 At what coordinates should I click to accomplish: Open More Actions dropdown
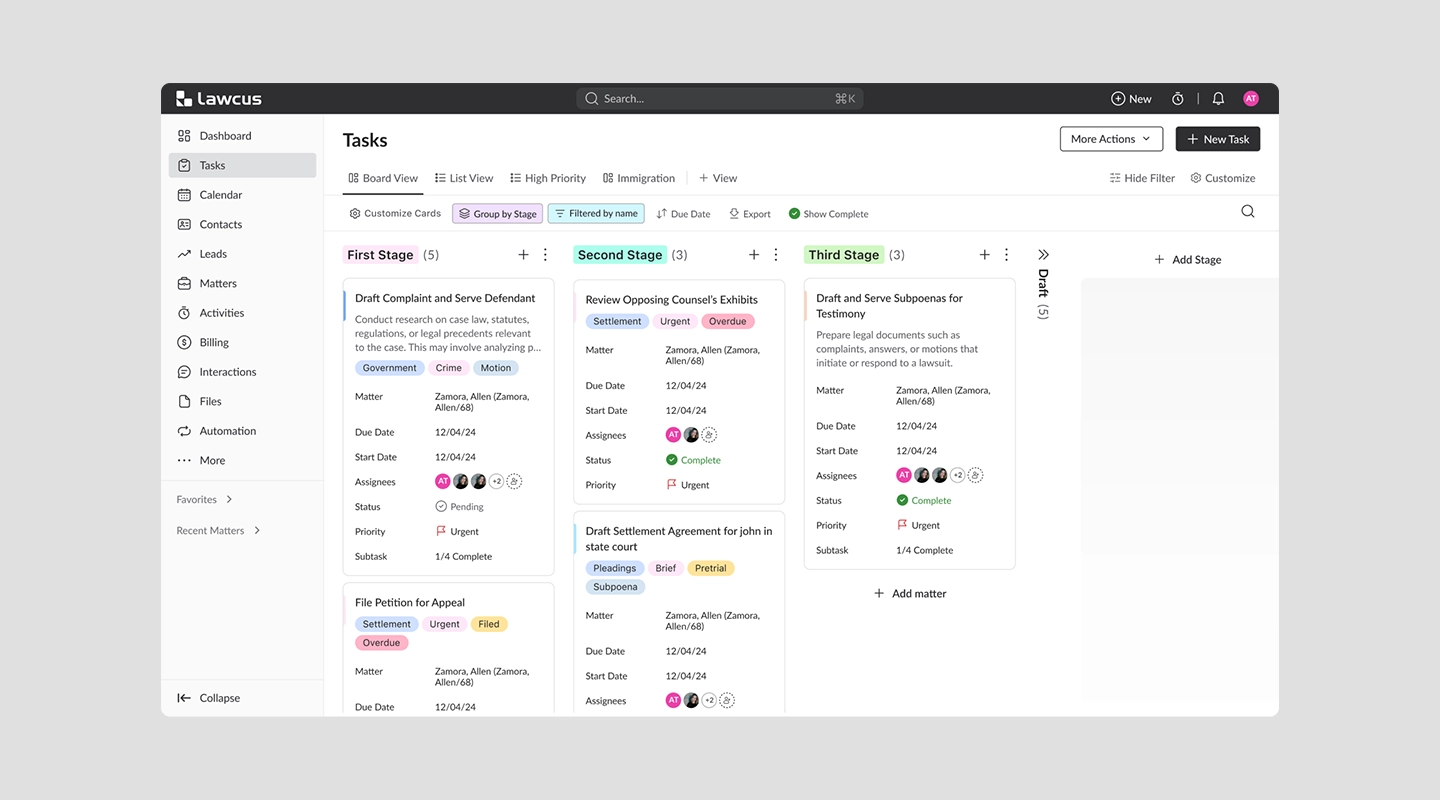click(x=1111, y=139)
